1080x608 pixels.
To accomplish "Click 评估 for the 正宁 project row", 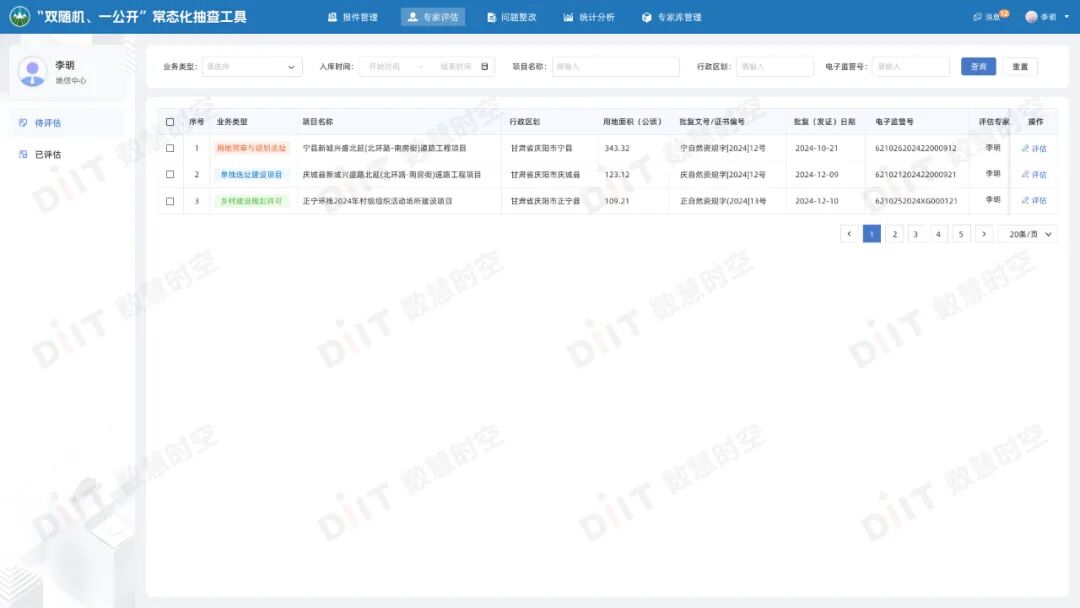I will point(1034,200).
